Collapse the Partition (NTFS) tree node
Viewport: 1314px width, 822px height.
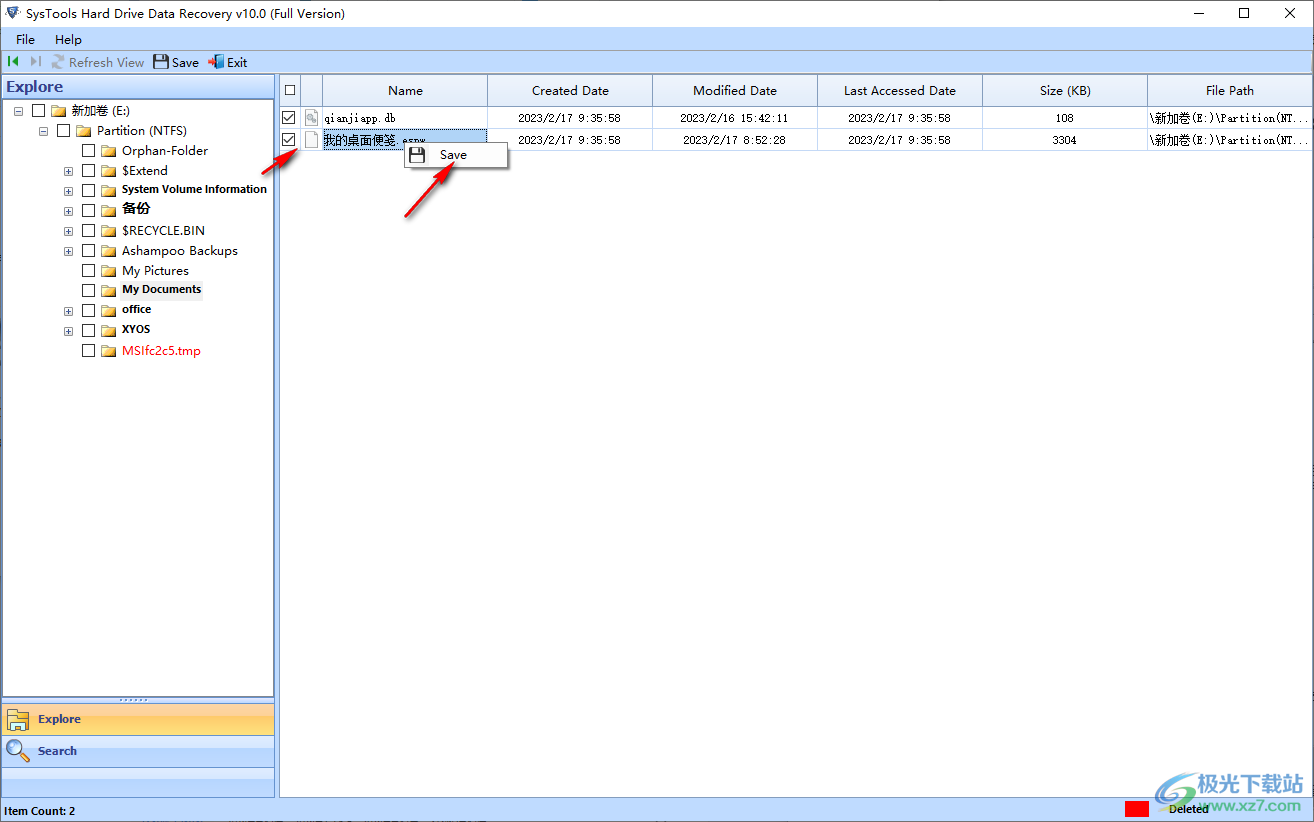(44, 131)
